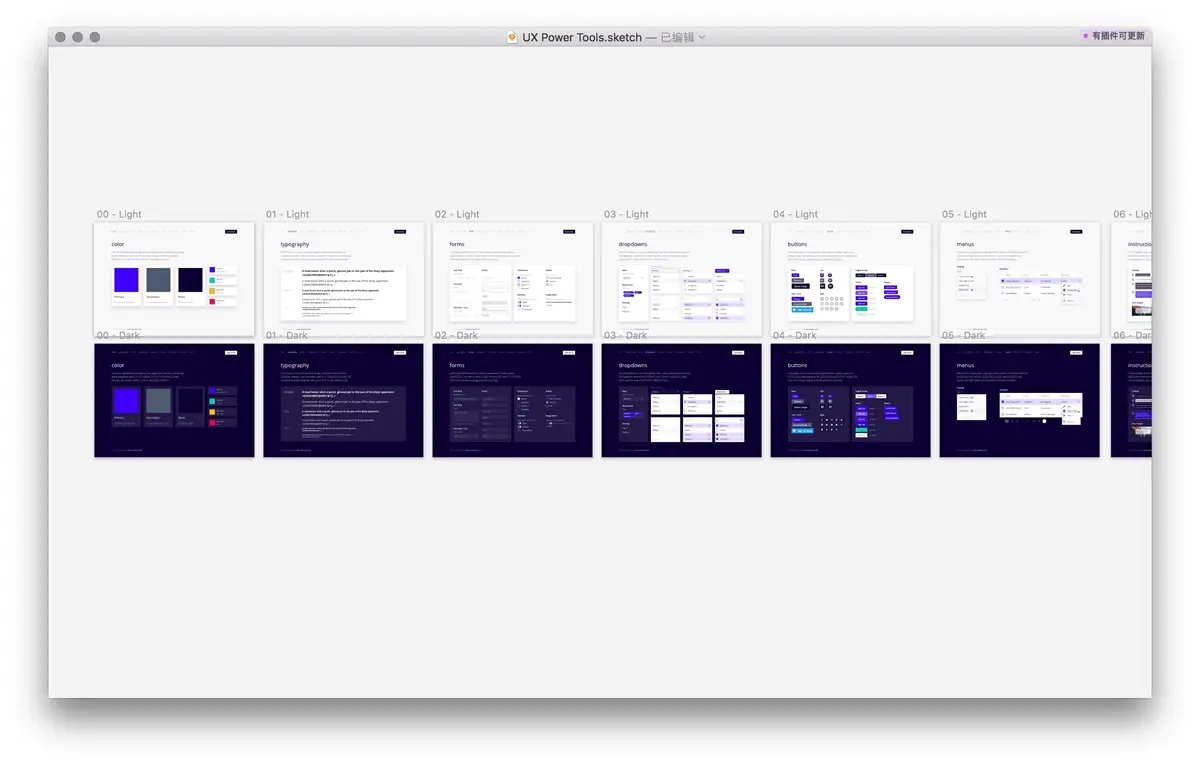Click the typography sample card in 01 - Dark
The height and width of the screenshot is (767, 1200).
343,414
